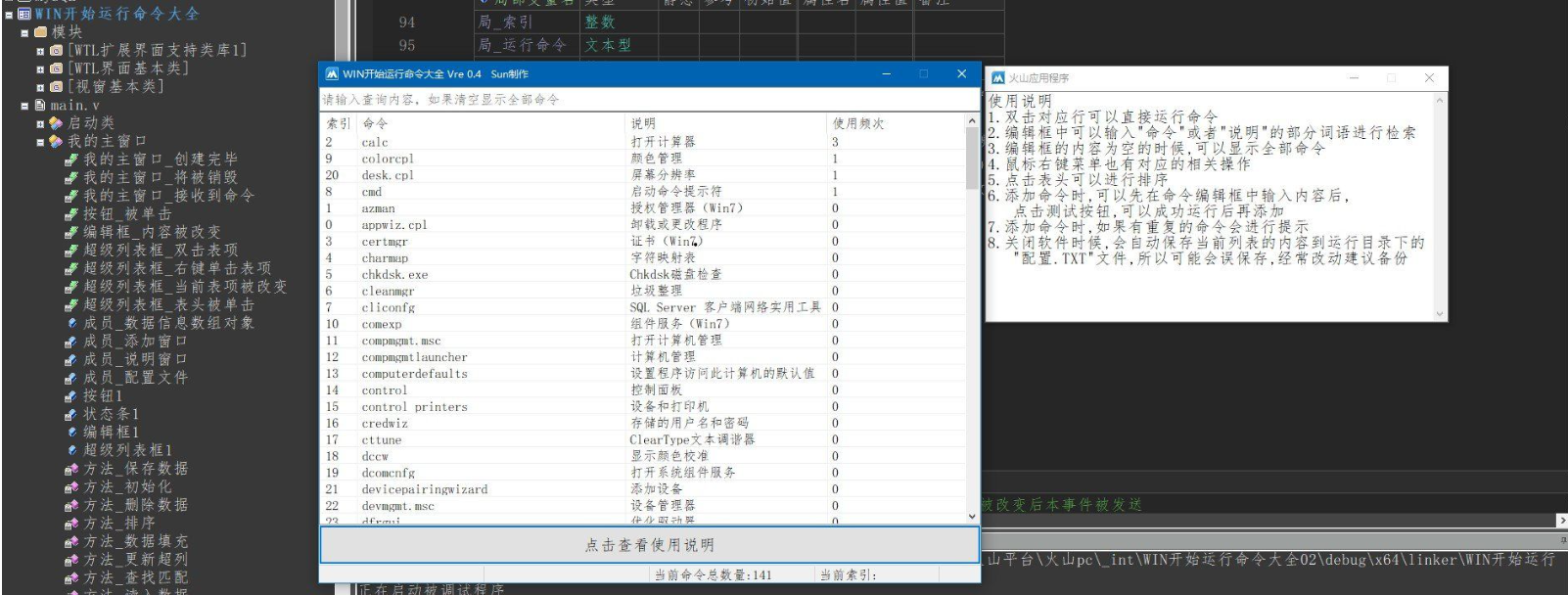Click the event icon of 编辑框_内容被改变
This screenshot has width=1568, height=595.
coord(71,232)
